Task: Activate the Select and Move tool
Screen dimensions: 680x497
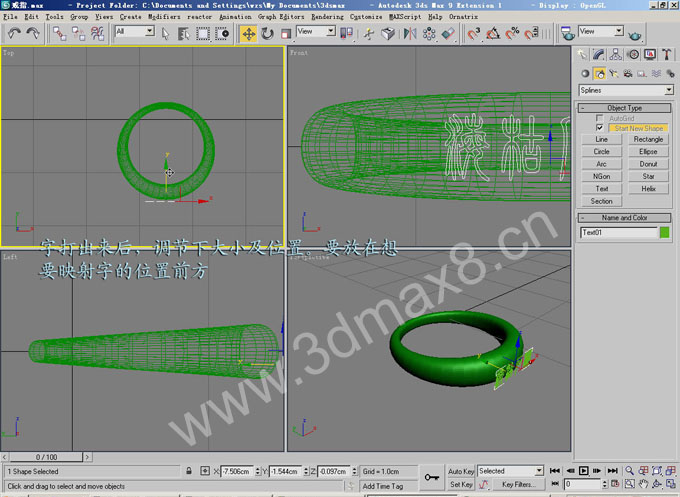Action: pyautogui.click(x=248, y=33)
